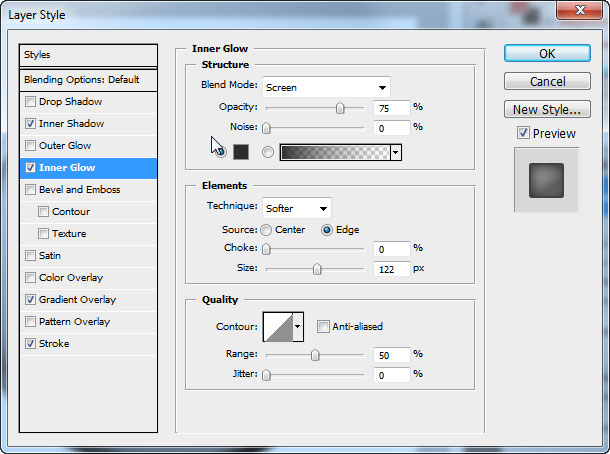This screenshot has height=454, width=610.
Task: Uncheck the Preview checkbox
Action: pyautogui.click(x=523, y=133)
